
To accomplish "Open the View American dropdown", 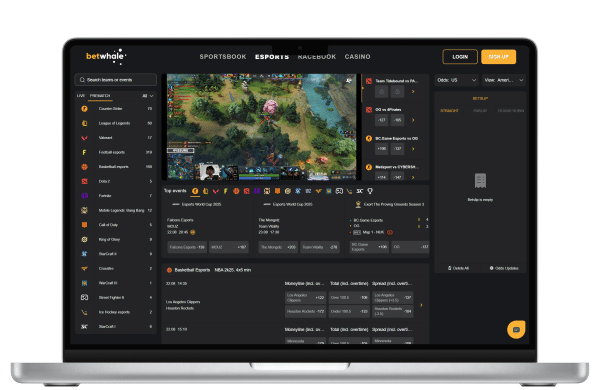I will coord(504,80).
